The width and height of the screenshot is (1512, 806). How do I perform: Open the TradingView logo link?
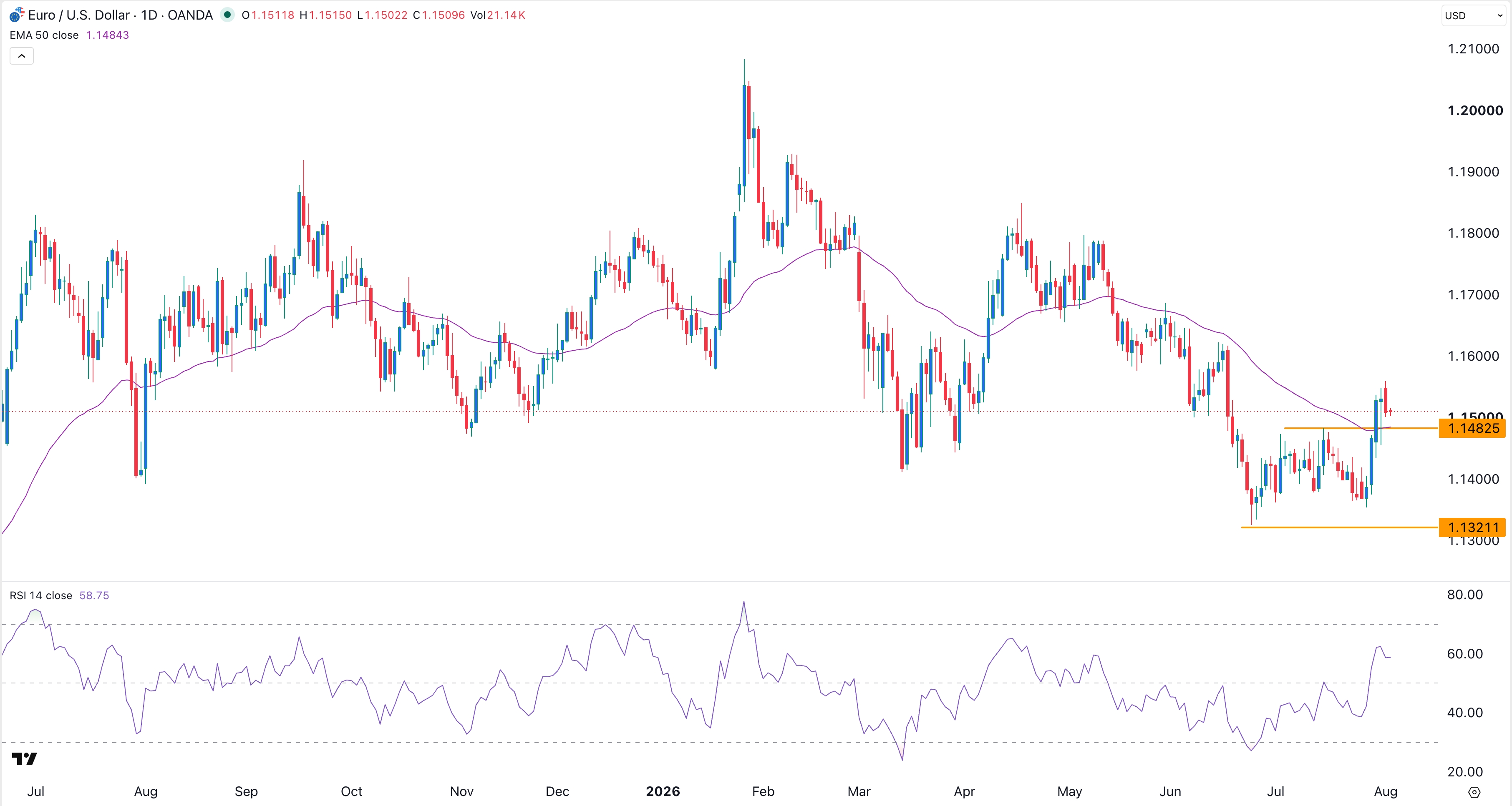(x=24, y=758)
